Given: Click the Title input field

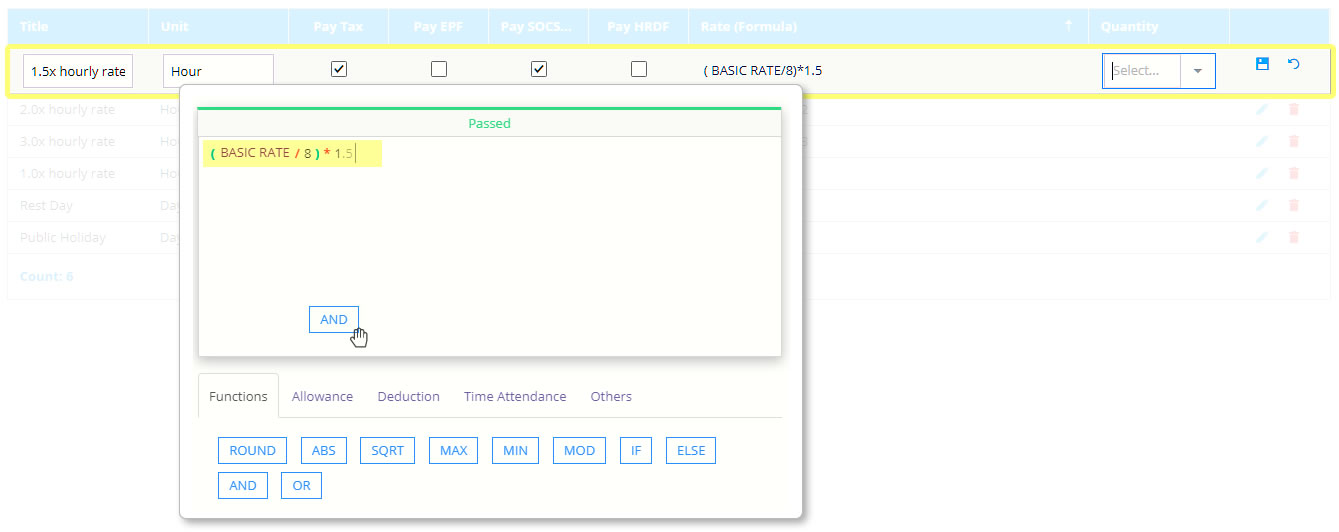Looking at the screenshot, I should (x=78, y=71).
